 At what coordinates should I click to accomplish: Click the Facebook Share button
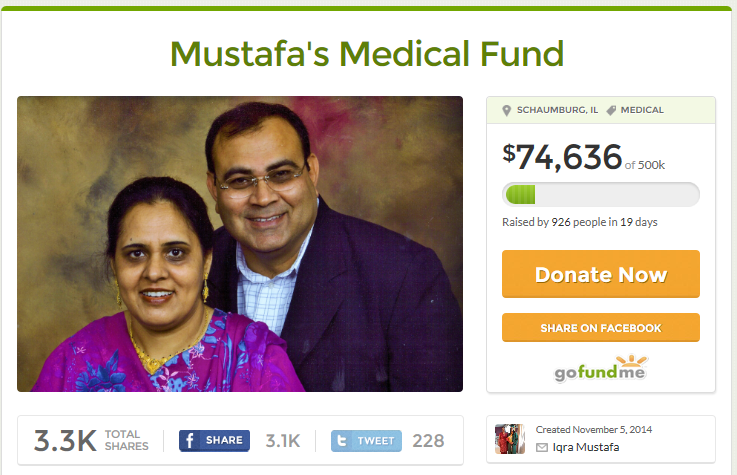point(214,441)
